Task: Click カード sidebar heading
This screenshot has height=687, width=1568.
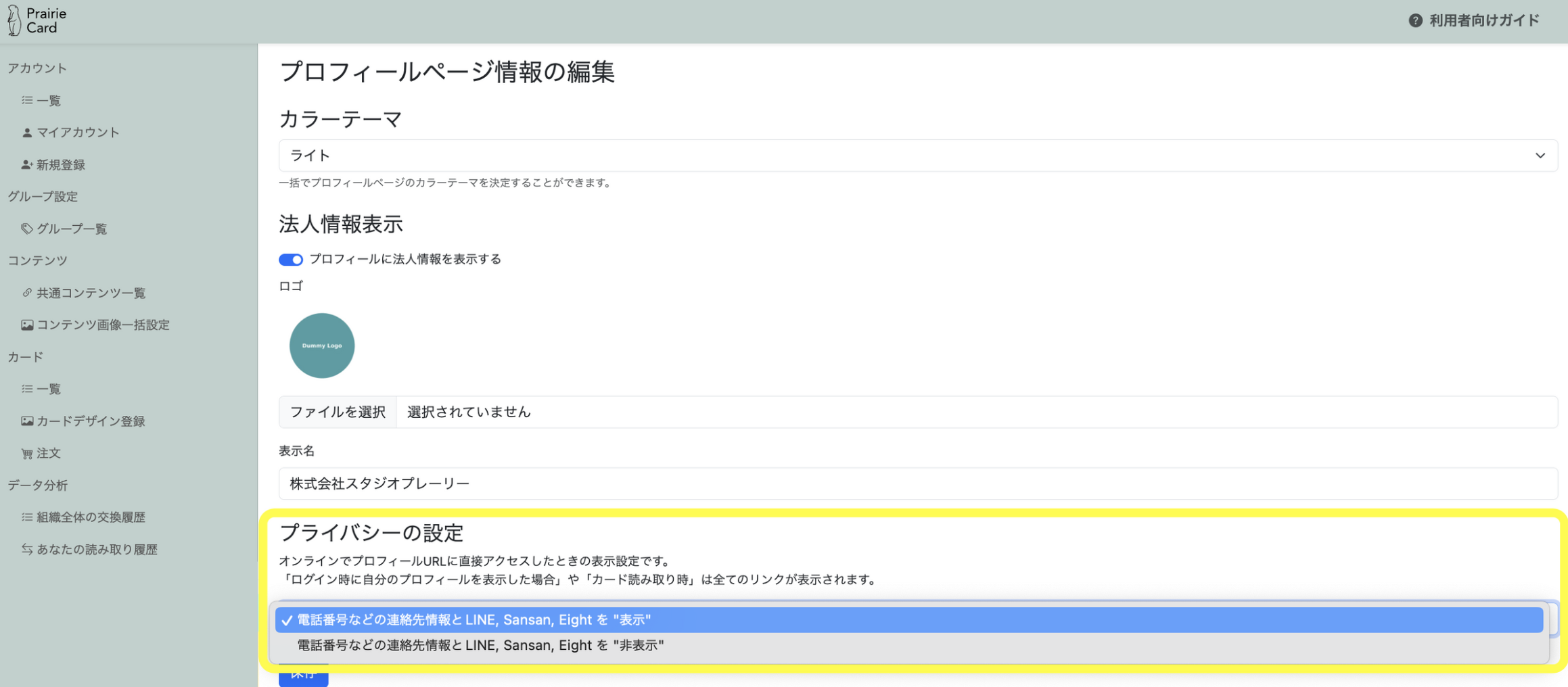Action: click(x=25, y=357)
